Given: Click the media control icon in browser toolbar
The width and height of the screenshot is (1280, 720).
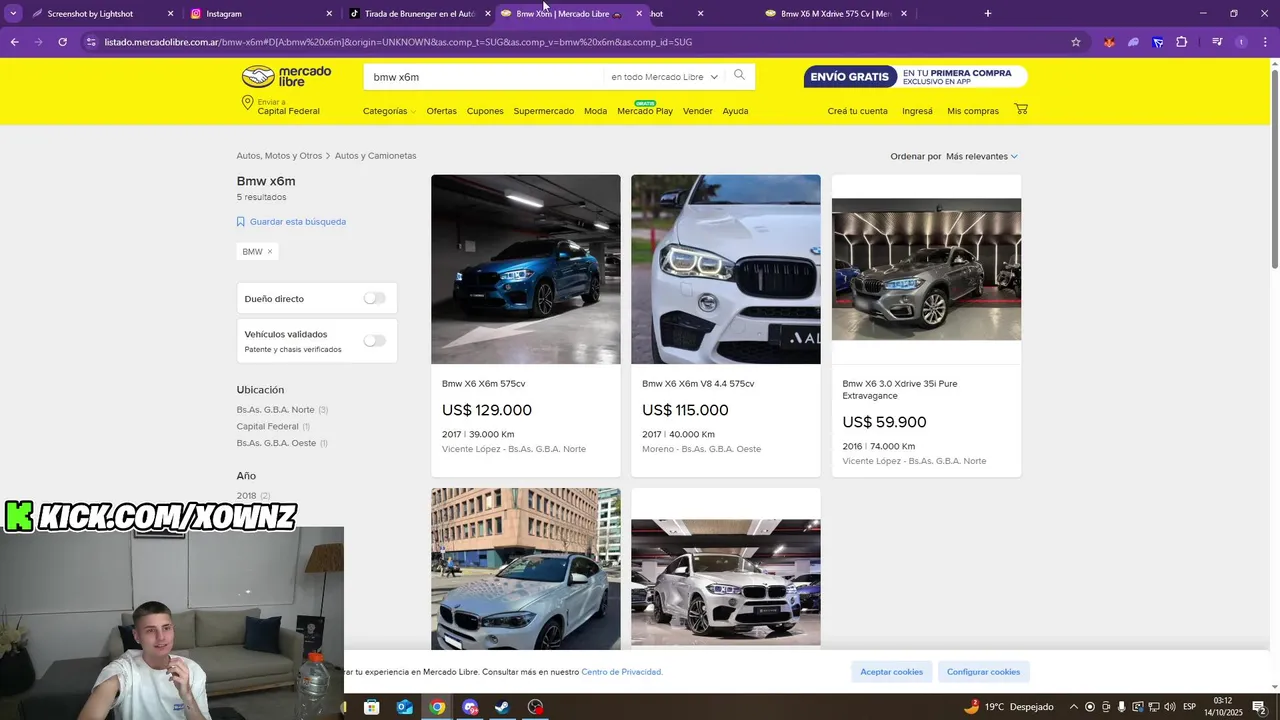Looking at the screenshot, I should tap(1217, 42).
